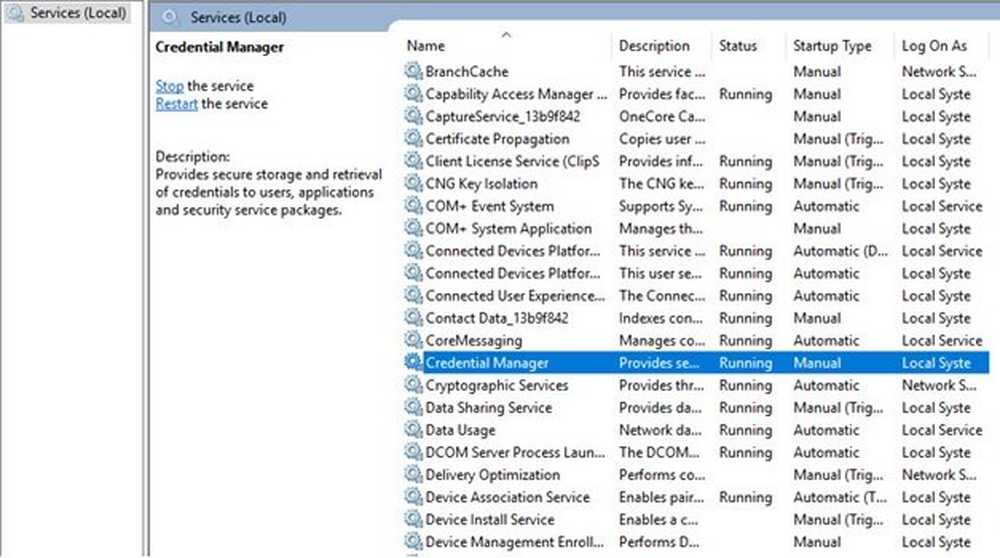Click the Device Install Service gear icon

[413, 518]
